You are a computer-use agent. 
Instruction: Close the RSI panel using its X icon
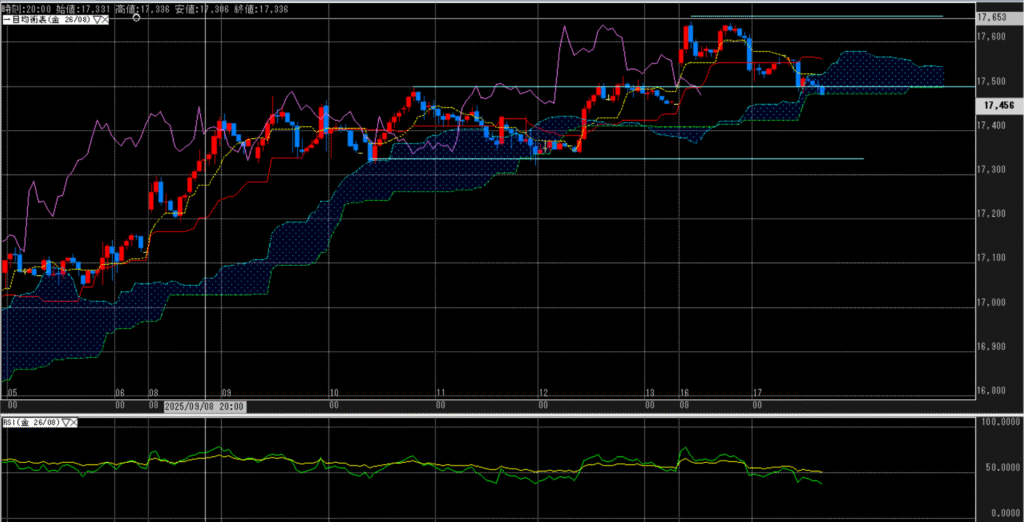75,424
